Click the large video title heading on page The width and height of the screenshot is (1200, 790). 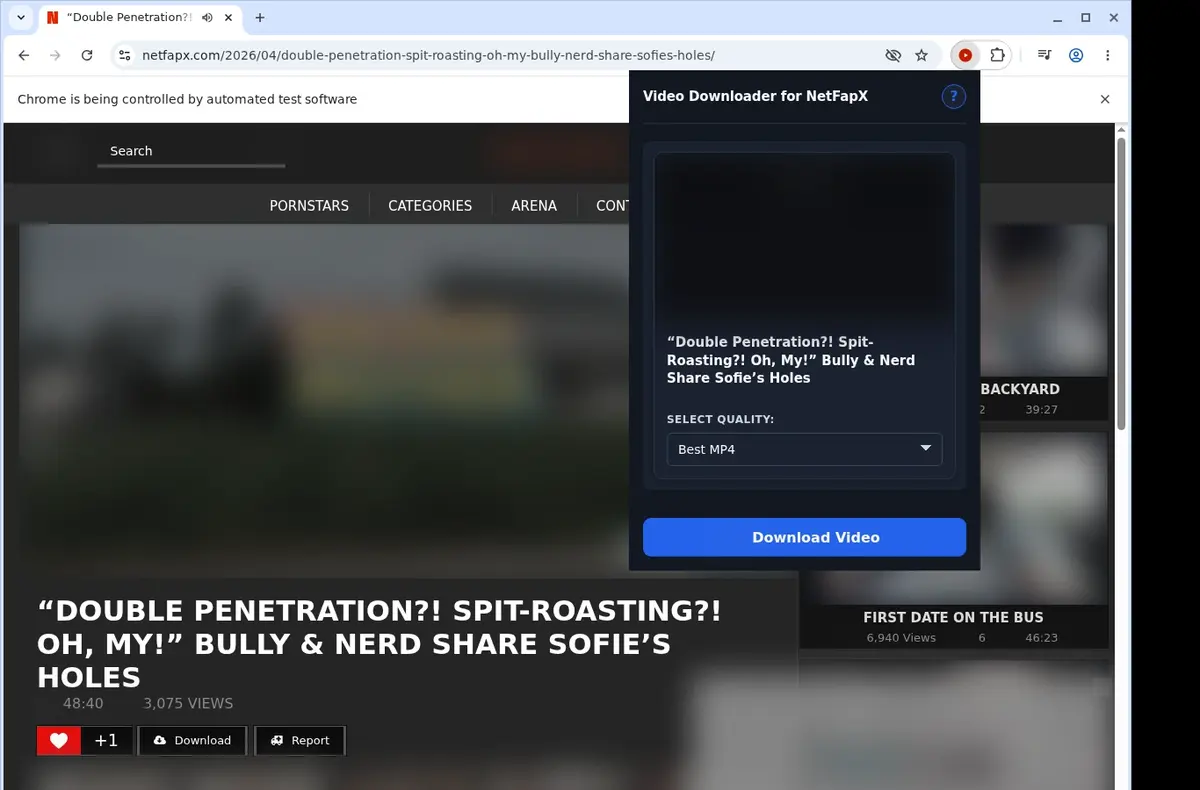(379, 644)
